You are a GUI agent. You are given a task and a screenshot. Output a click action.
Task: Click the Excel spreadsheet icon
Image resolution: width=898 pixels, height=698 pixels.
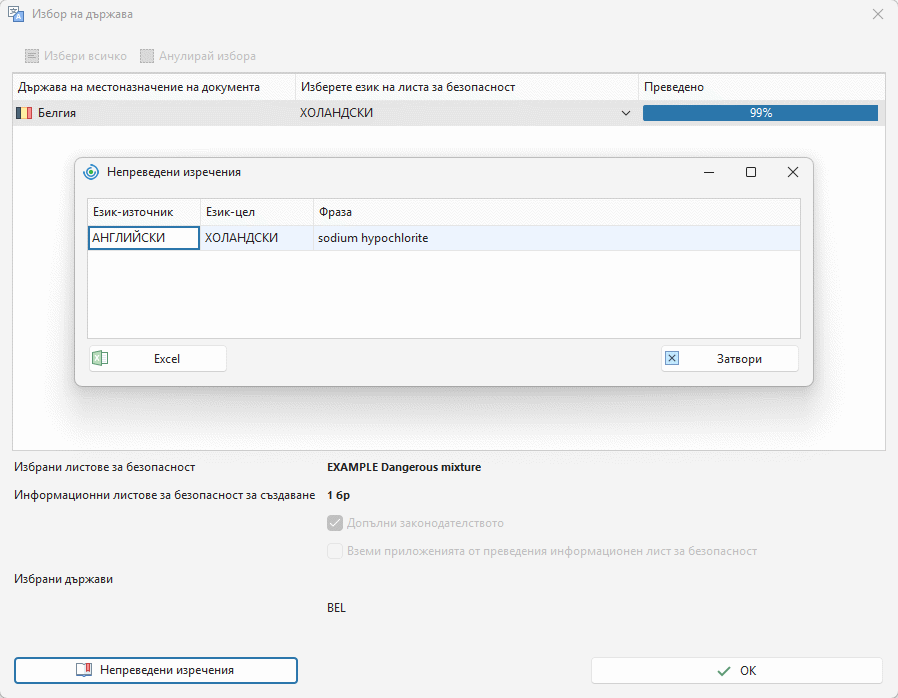100,358
